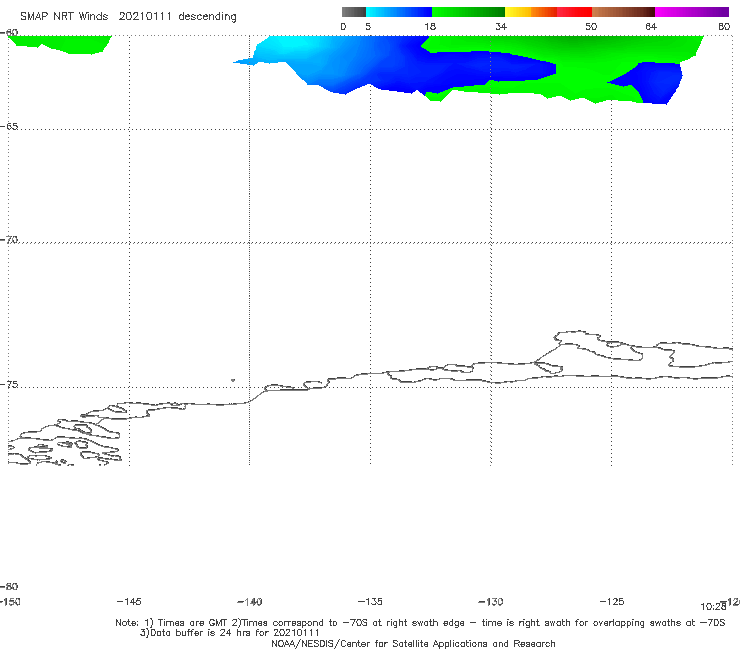This screenshot has height=650, width=740.
Task: Click the brown segment of the color bar
Action: [623, 12]
